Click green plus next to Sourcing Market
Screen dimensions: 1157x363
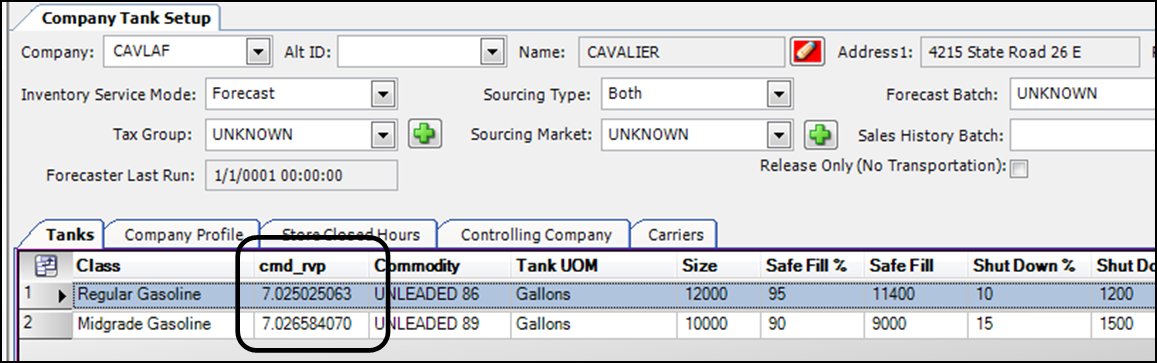point(819,134)
